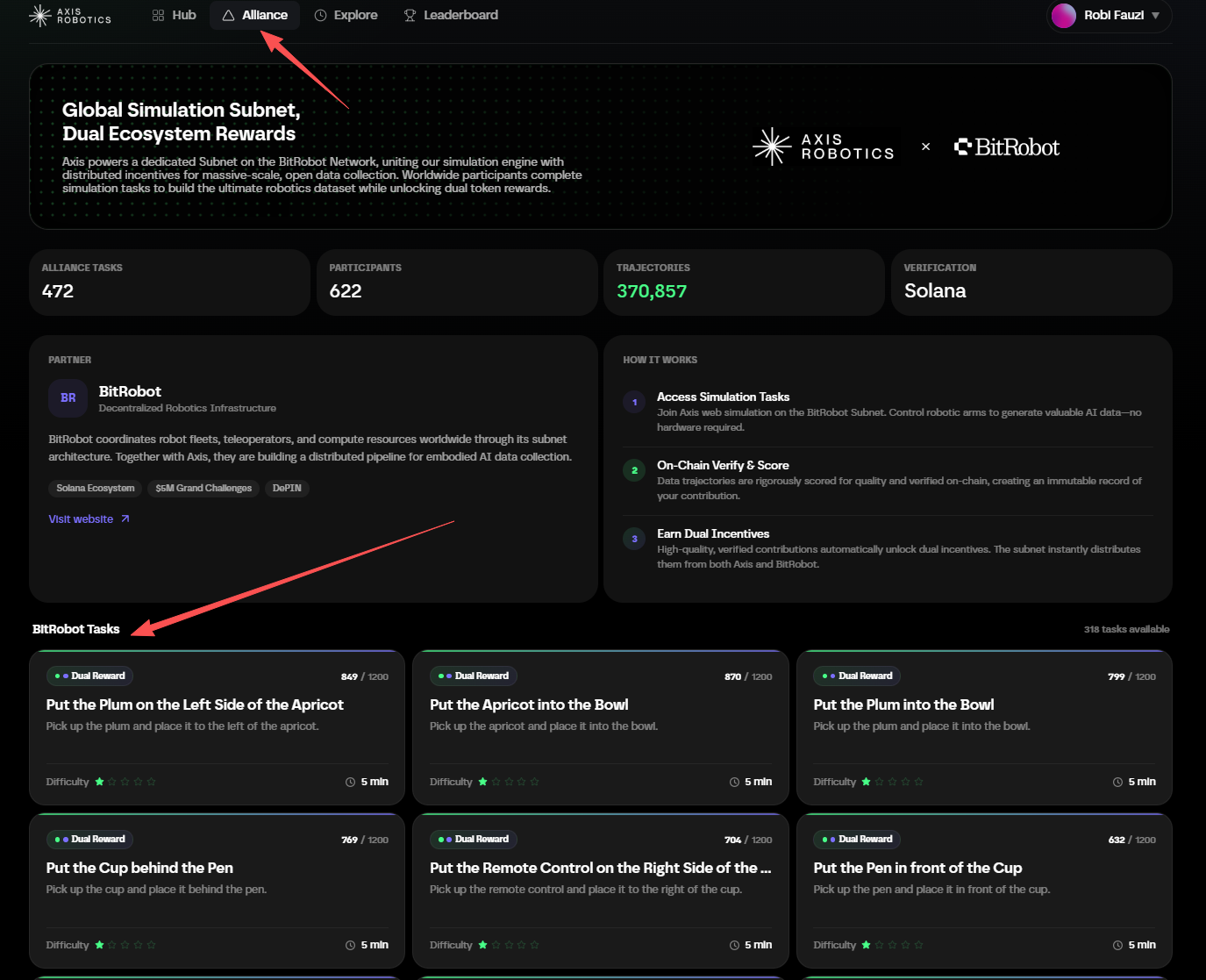Click Dual Reward badge on Apricot into Bowl task
1206x980 pixels.
(x=474, y=676)
